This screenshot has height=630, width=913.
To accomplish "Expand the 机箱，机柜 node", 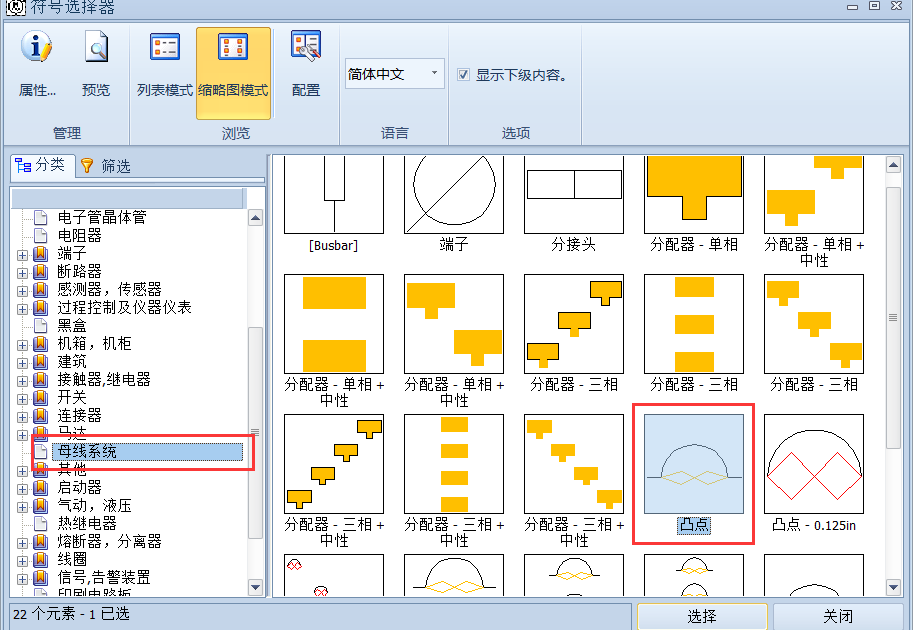I will tap(22, 345).
